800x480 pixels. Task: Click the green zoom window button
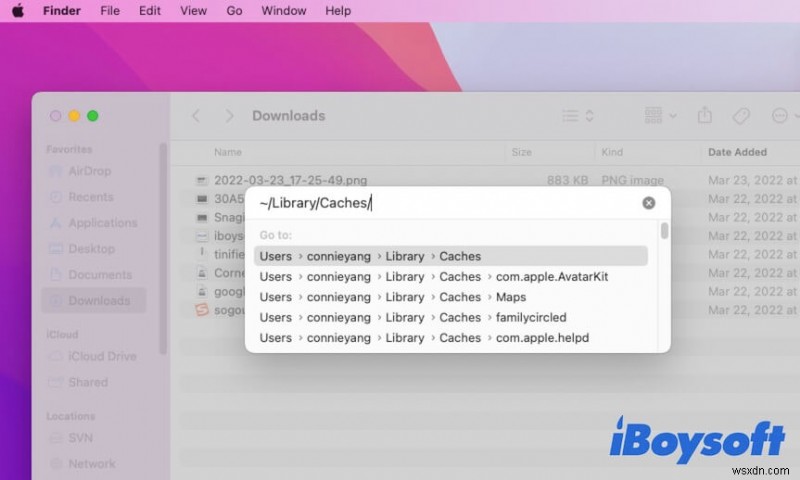coord(93,116)
